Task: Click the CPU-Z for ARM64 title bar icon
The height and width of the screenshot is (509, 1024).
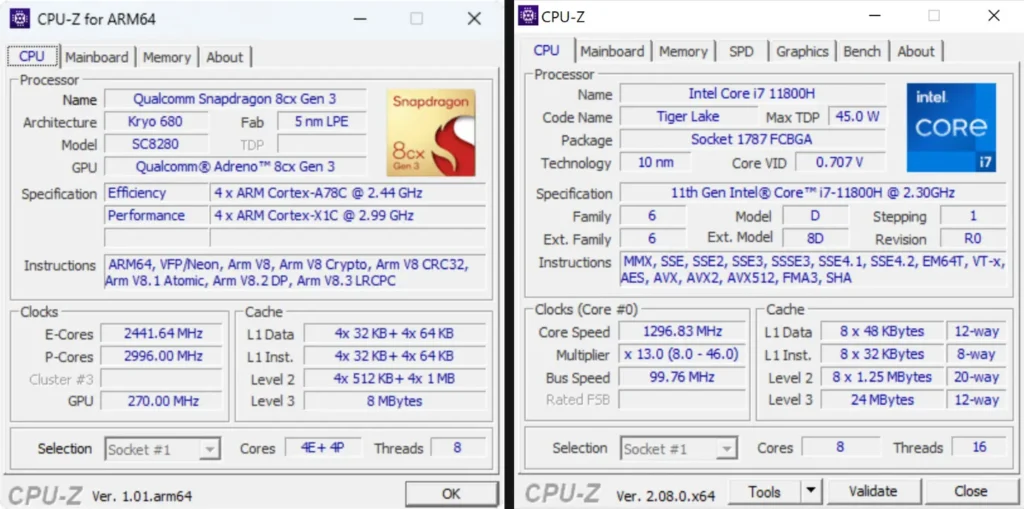Action: (x=20, y=18)
